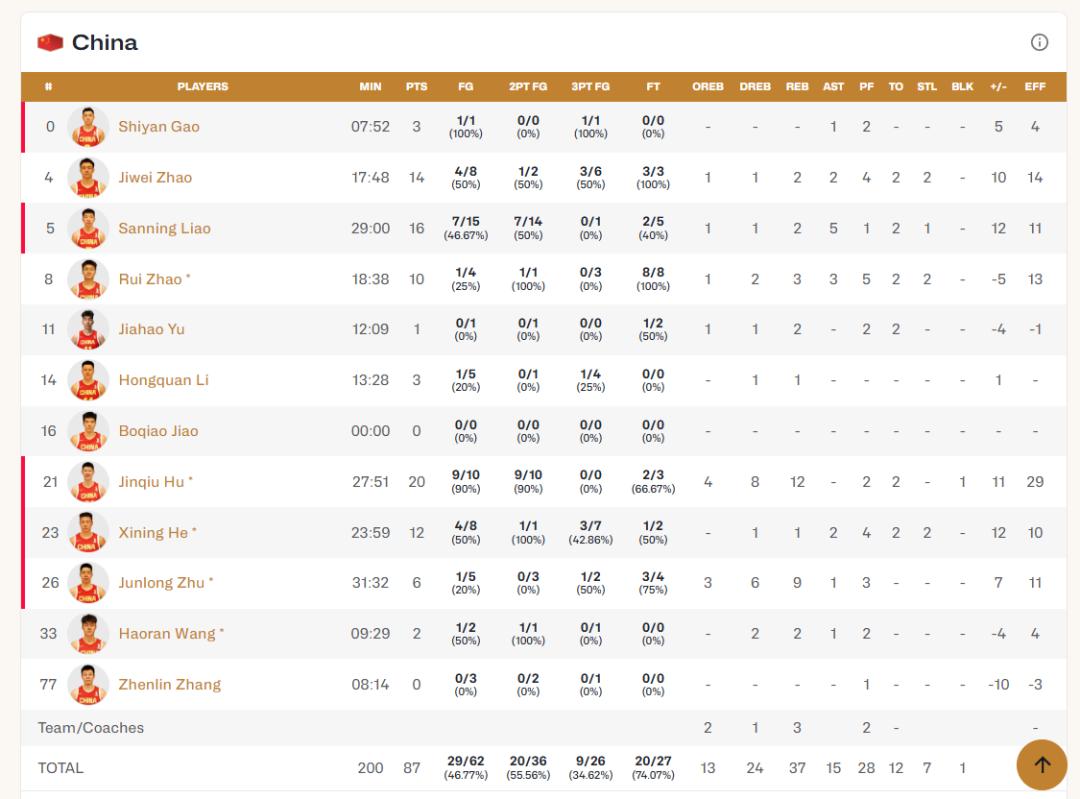The height and width of the screenshot is (799, 1080).
Task: Click Zhenlin Zhang's -10 plus/minus value
Action: coord(998,685)
